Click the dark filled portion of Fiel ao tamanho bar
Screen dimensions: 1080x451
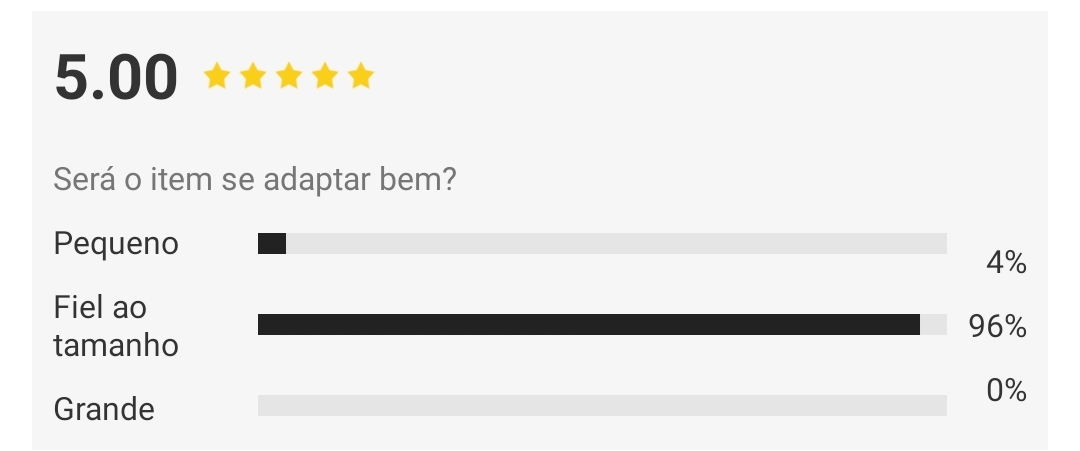click(589, 324)
